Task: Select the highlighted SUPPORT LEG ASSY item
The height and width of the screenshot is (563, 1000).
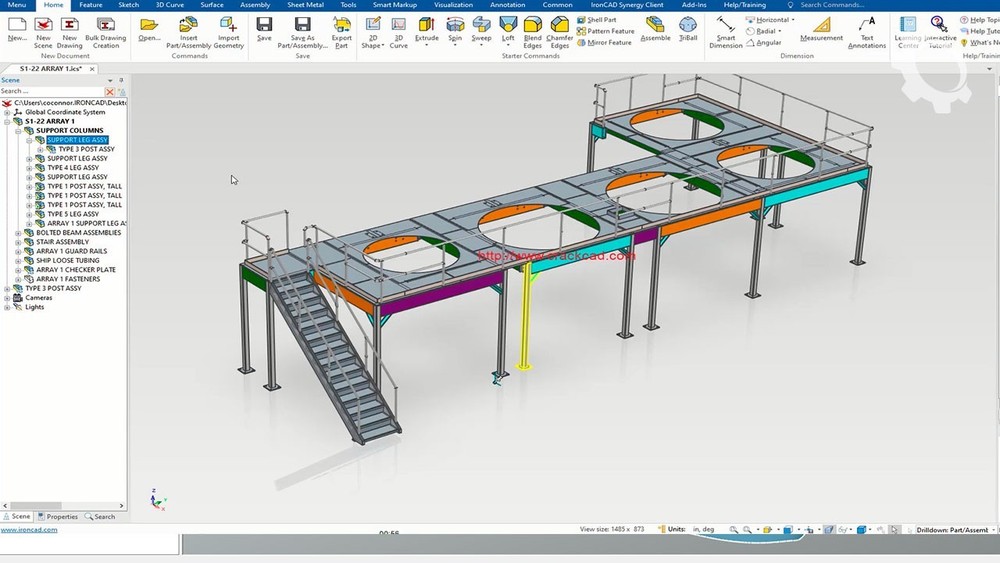Action: click(x=77, y=140)
